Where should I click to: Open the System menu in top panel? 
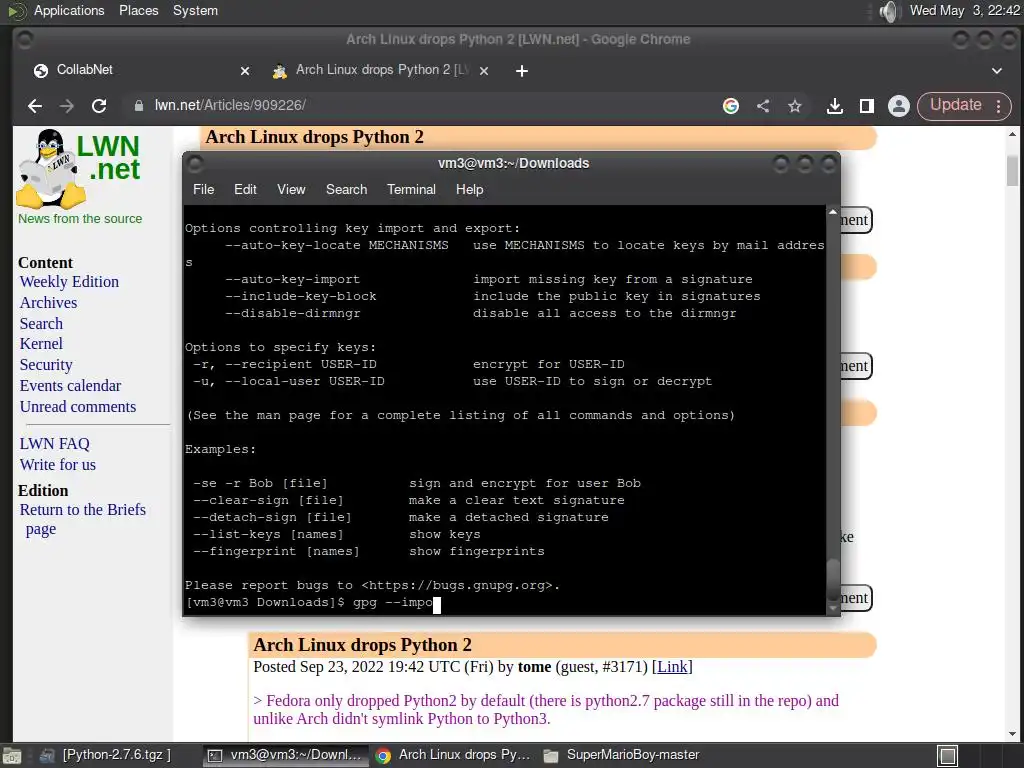195,10
